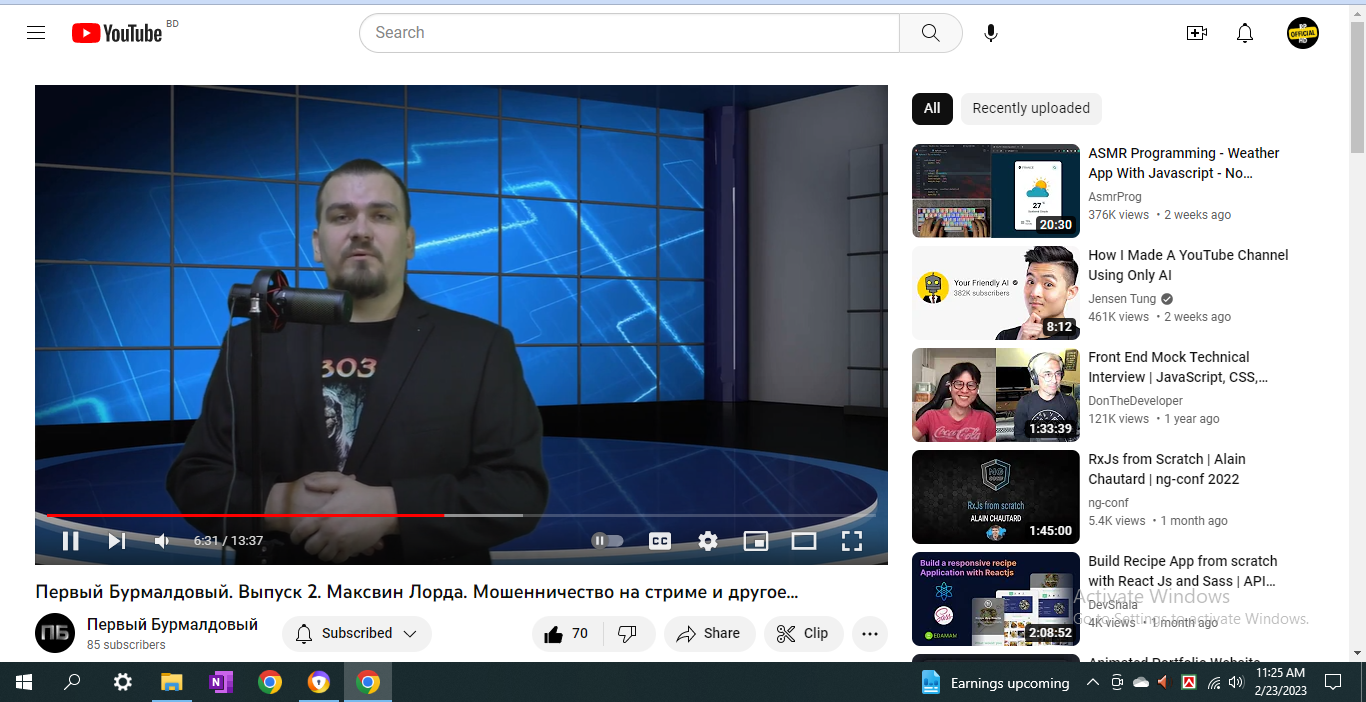The width and height of the screenshot is (1366, 702).
Task: Open more actions three-dot menu
Action: pyautogui.click(x=870, y=634)
